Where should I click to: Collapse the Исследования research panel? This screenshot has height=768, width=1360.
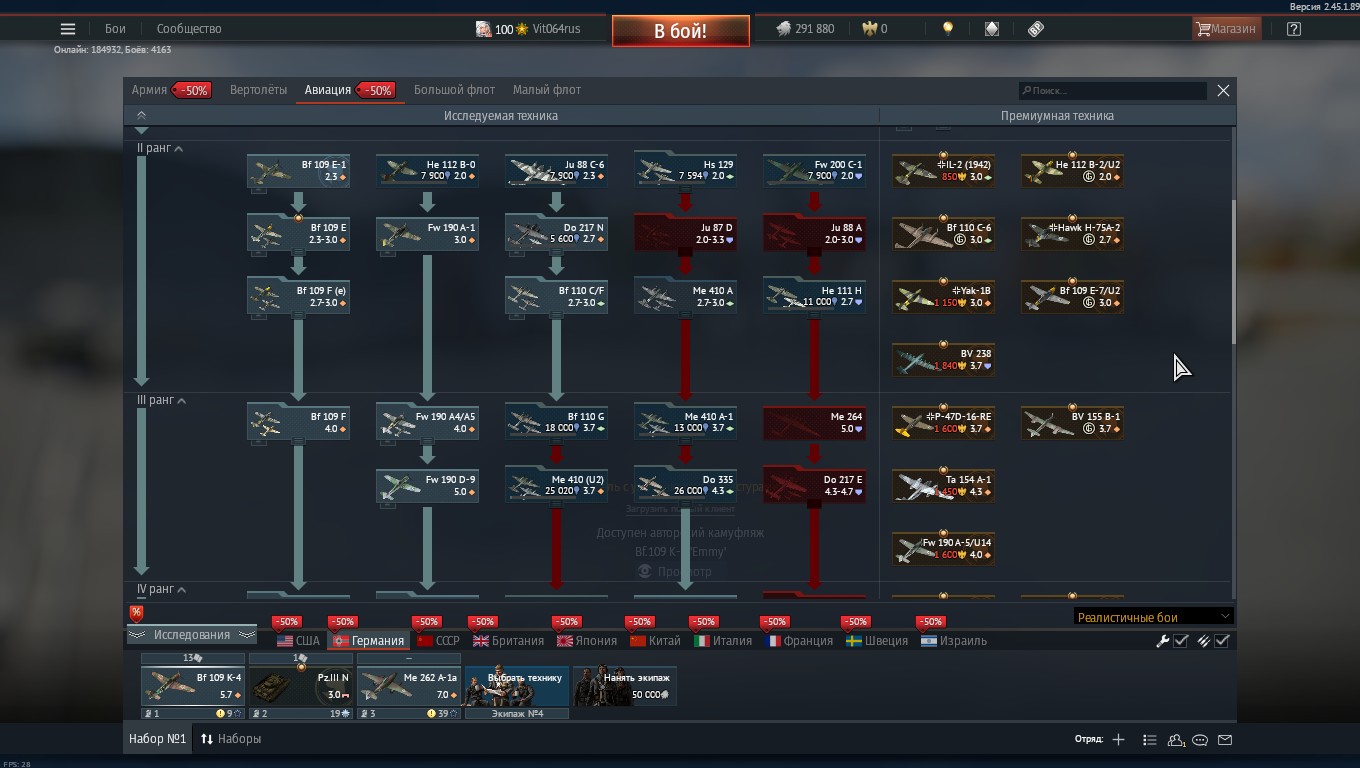(191, 635)
